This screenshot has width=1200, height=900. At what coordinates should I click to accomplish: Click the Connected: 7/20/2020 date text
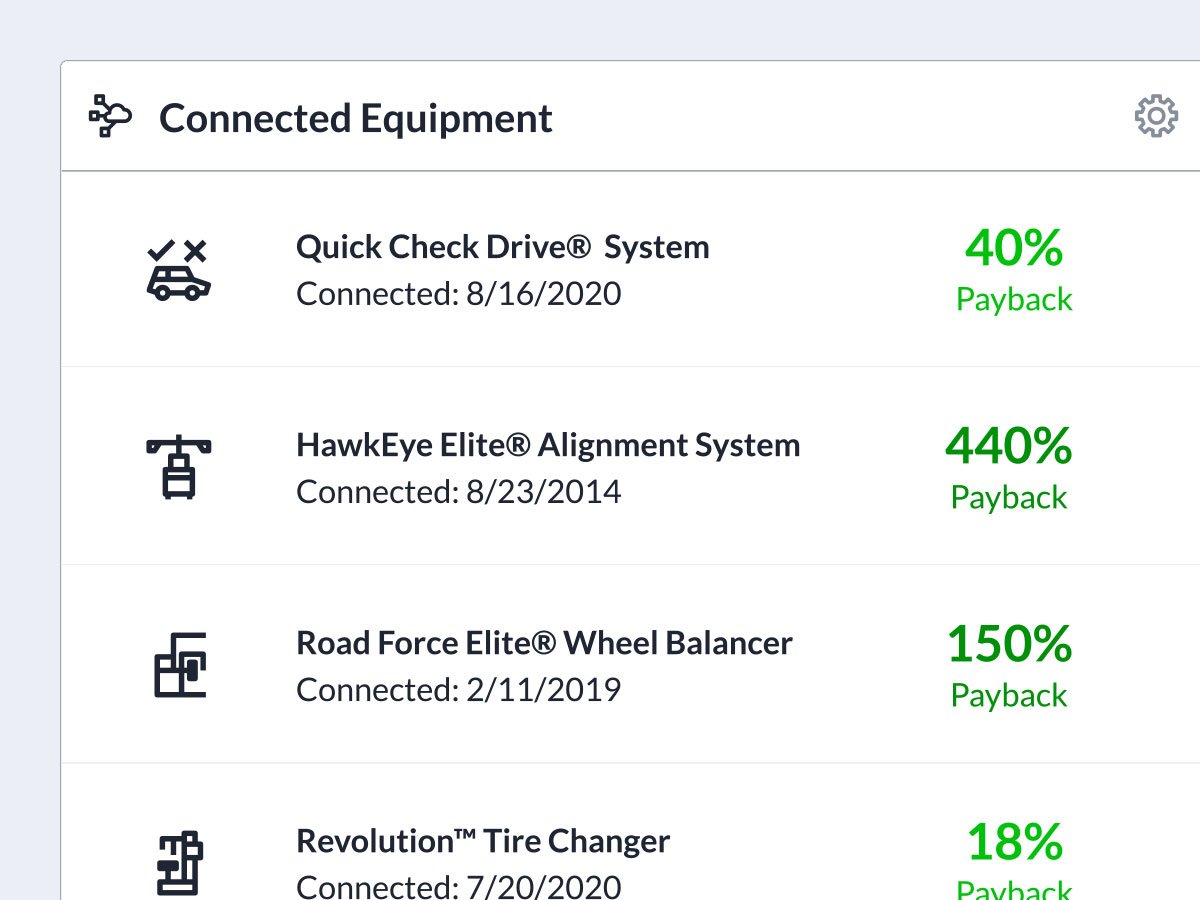pos(458,886)
